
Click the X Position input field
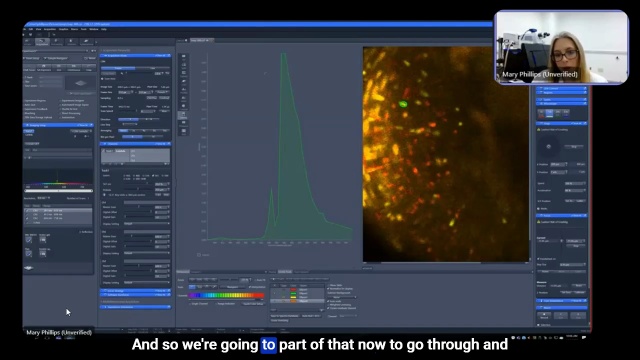[558, 164]
